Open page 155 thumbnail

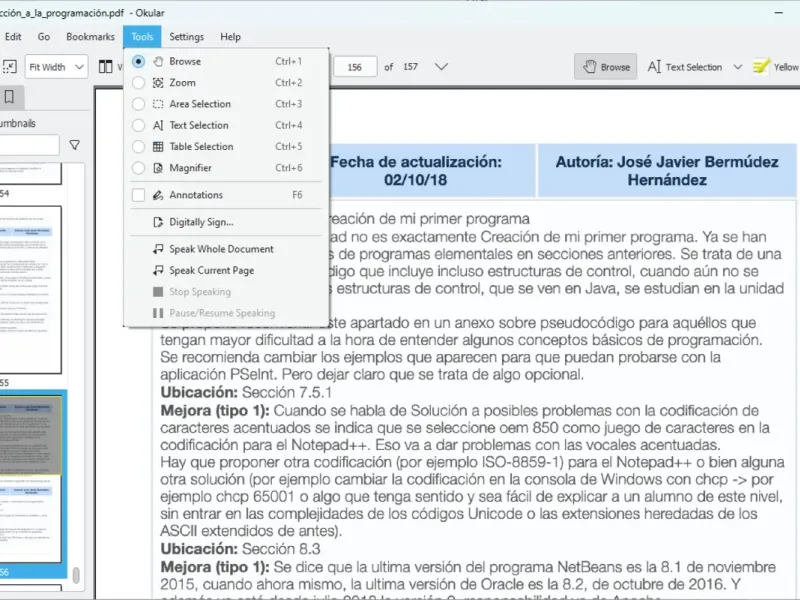tap(31, 290)
